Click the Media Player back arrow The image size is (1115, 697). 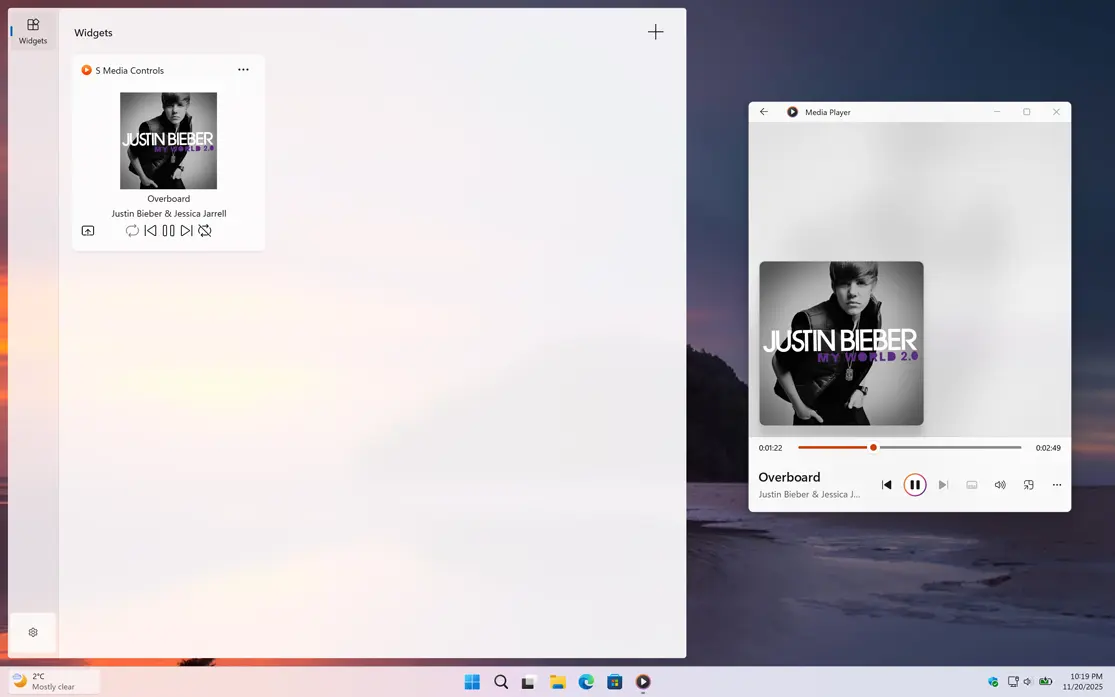(x=764, y=112)
